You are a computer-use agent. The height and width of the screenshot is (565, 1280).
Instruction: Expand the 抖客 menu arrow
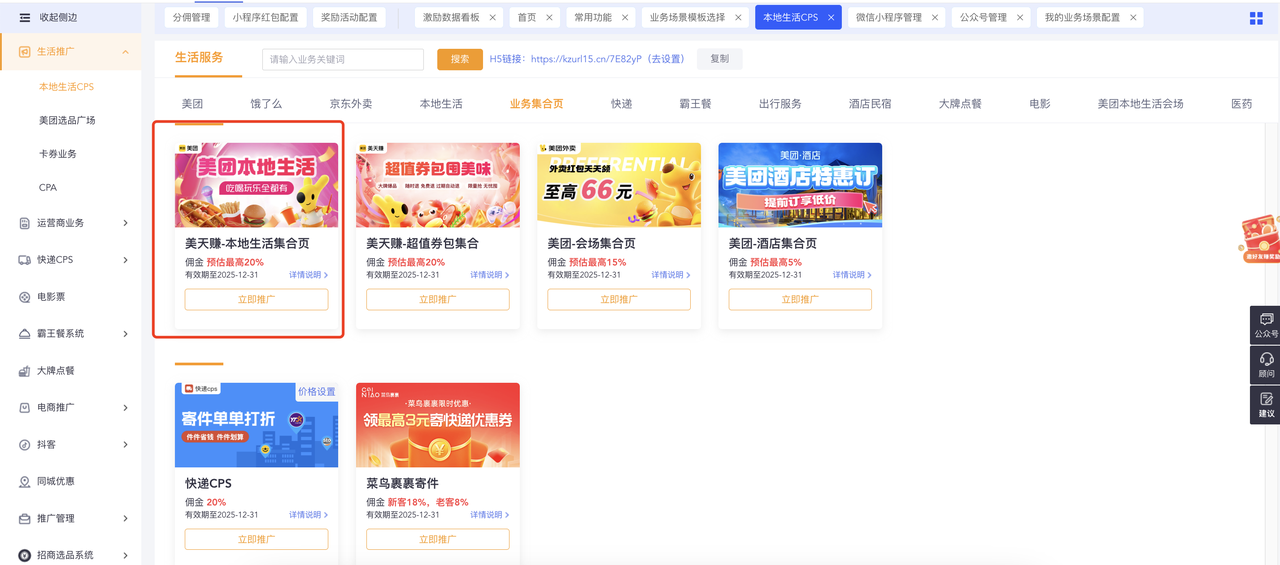point(125,445)
